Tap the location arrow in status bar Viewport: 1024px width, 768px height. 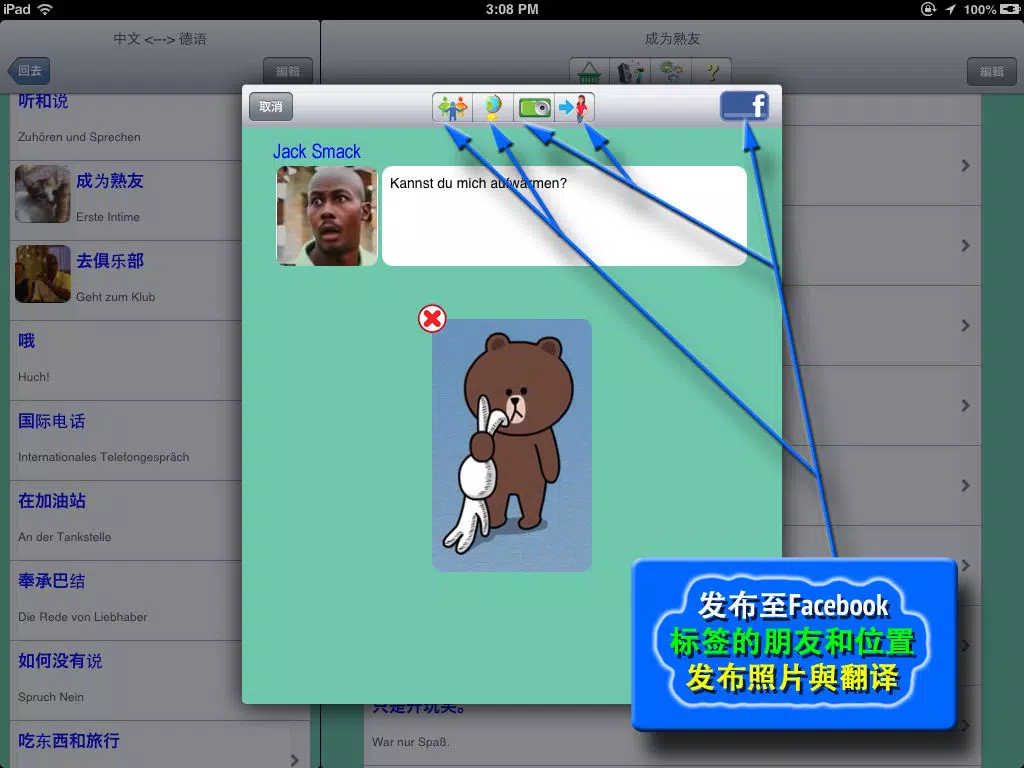pyautogui.click(x=950, y=9)
